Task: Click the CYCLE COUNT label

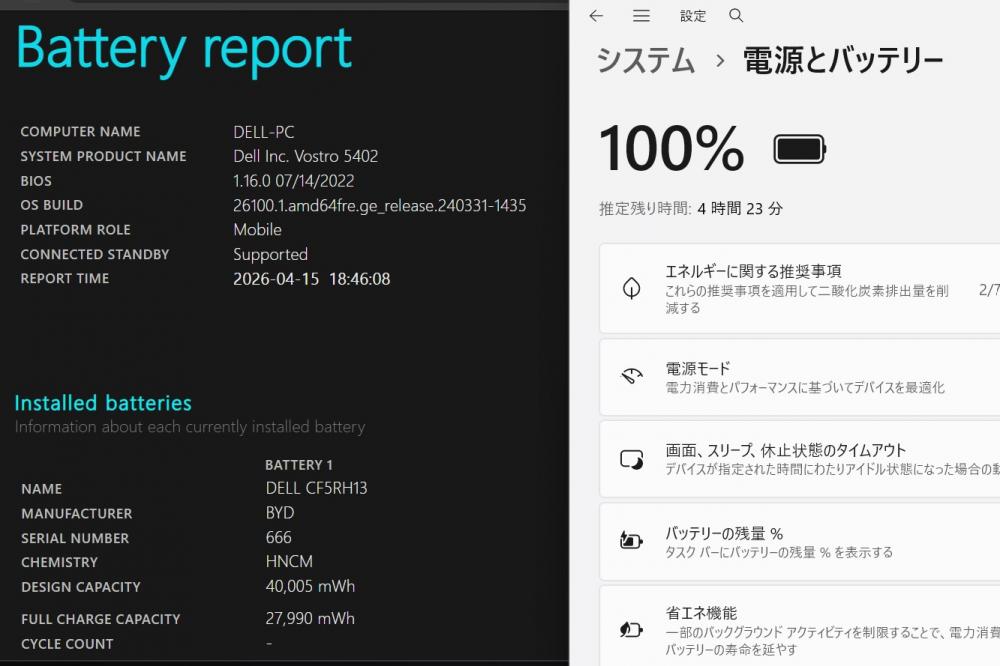Action: pos(67,644)
